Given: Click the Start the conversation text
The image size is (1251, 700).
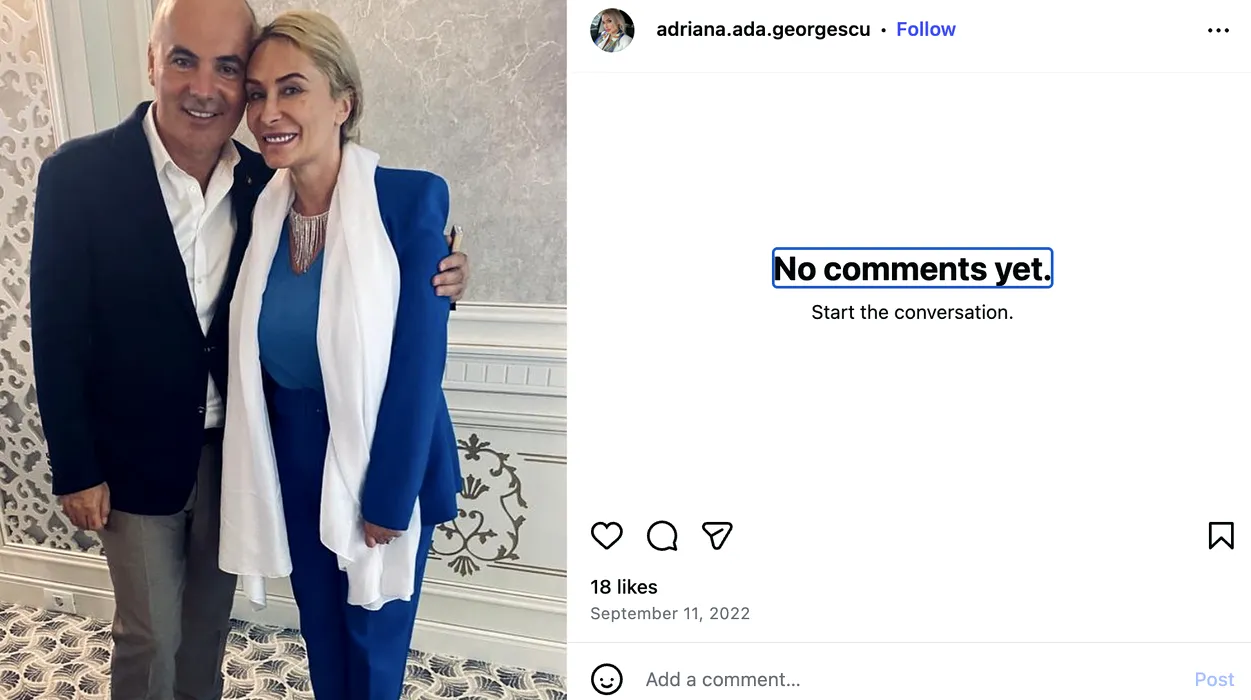Looking at the screenshot, I should coord(912,312).
